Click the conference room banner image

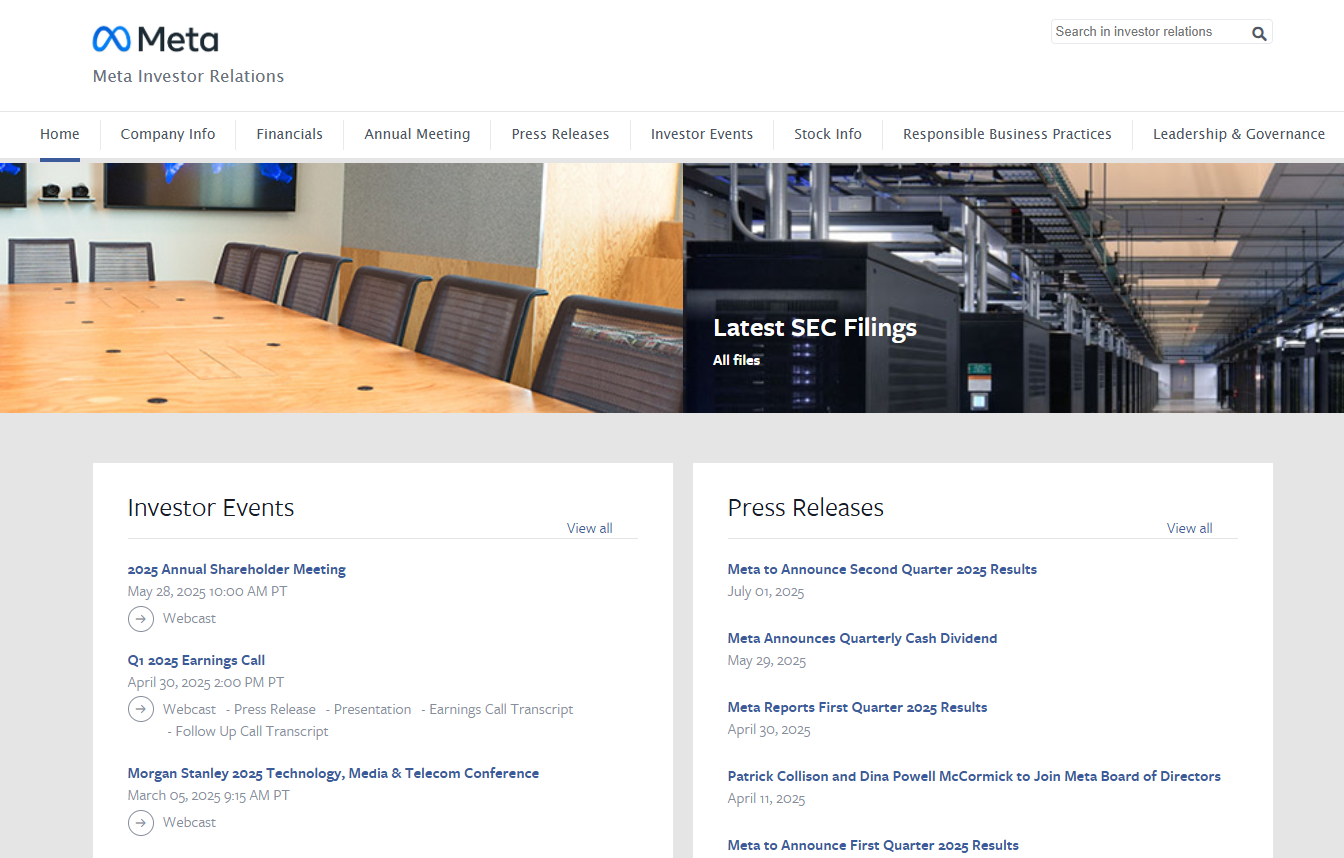coord(341,288)
